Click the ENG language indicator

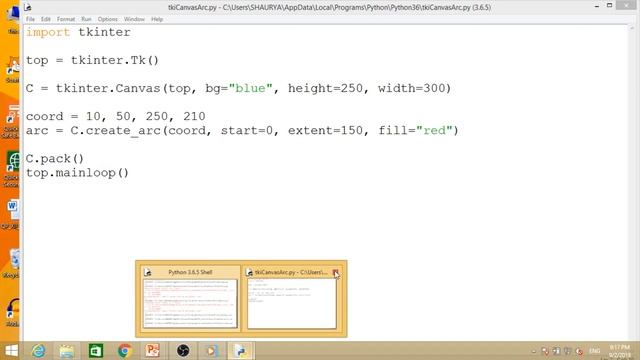(x=595, y=351)
